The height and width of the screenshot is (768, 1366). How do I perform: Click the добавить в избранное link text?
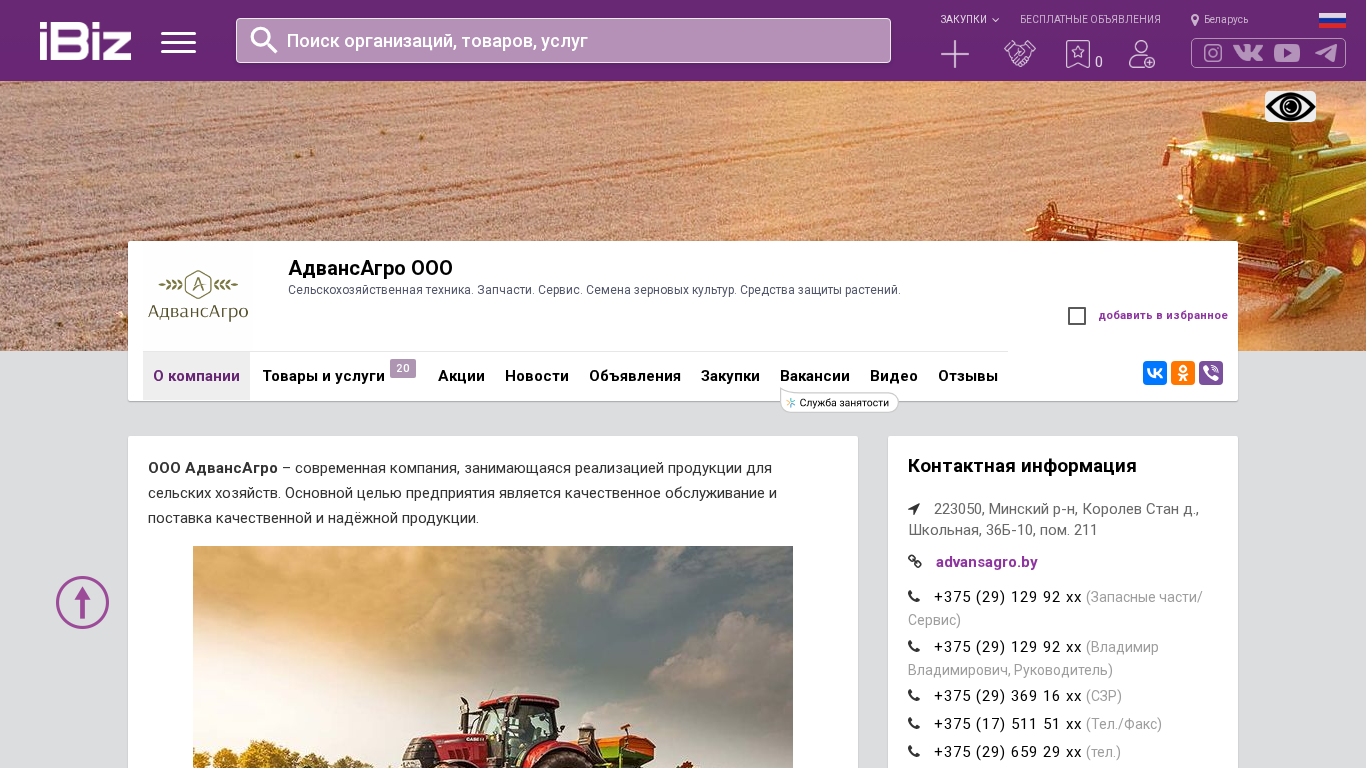tap(1163, 316)
